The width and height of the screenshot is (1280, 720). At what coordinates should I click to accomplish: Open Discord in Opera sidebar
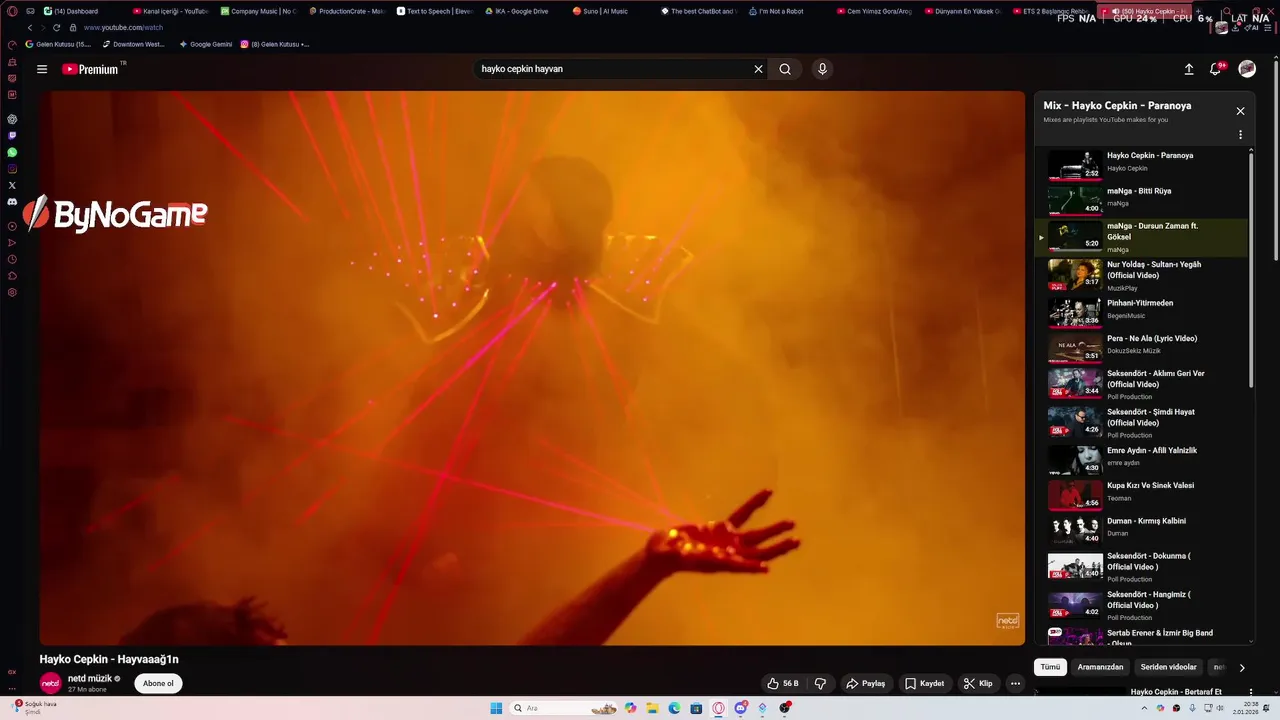pos(12,202)
